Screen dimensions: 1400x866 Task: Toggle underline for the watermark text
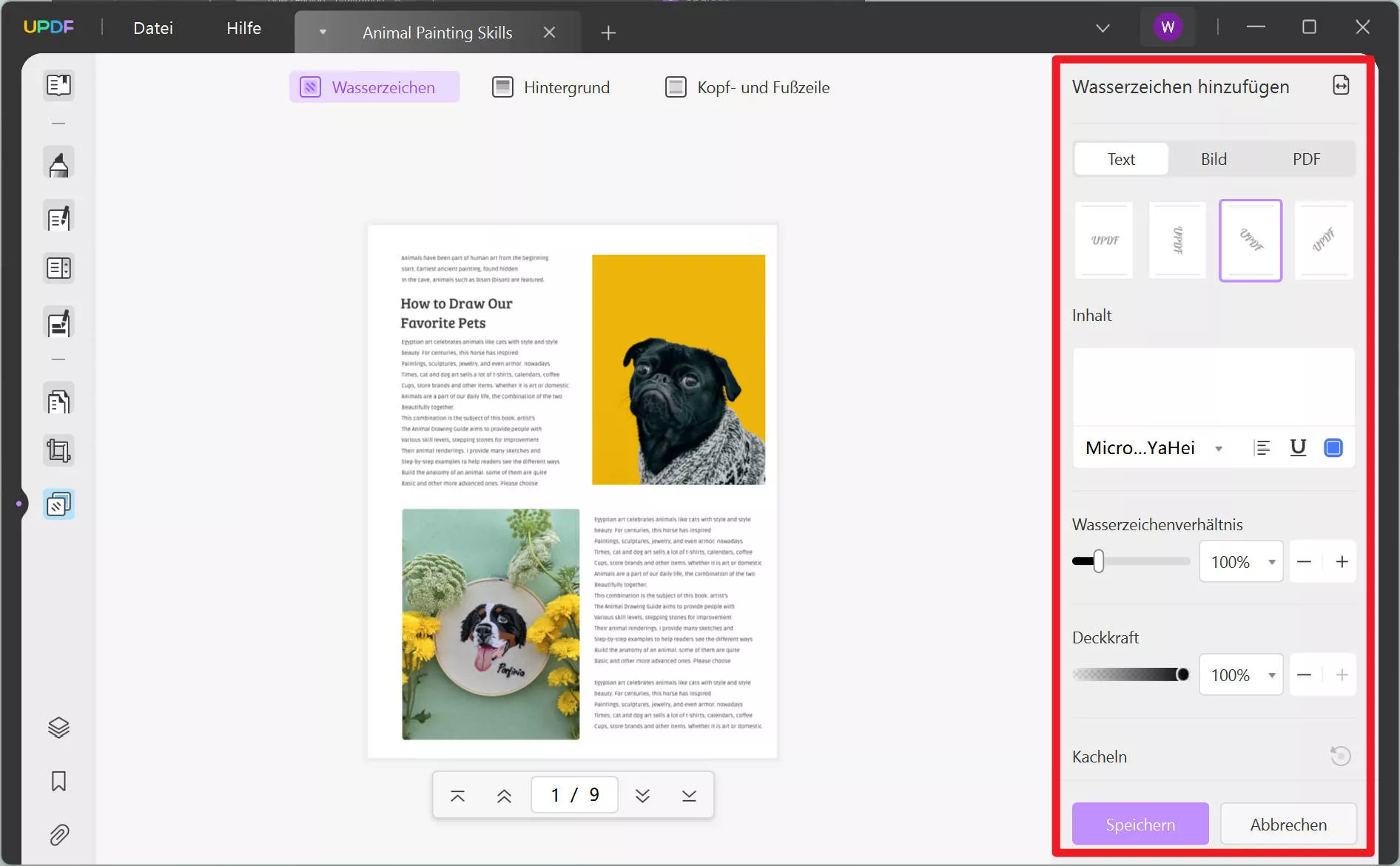coord(1299,447)
